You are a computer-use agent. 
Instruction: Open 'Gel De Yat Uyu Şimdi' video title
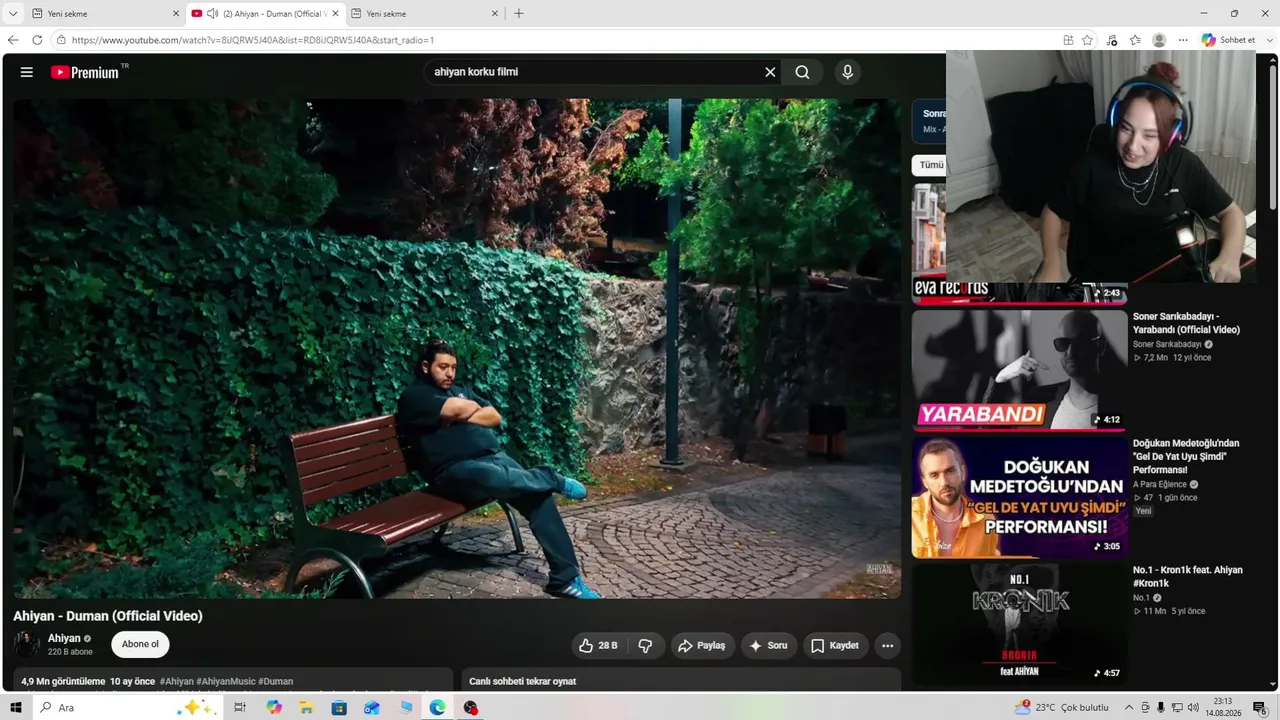[x=1186, y=456]
